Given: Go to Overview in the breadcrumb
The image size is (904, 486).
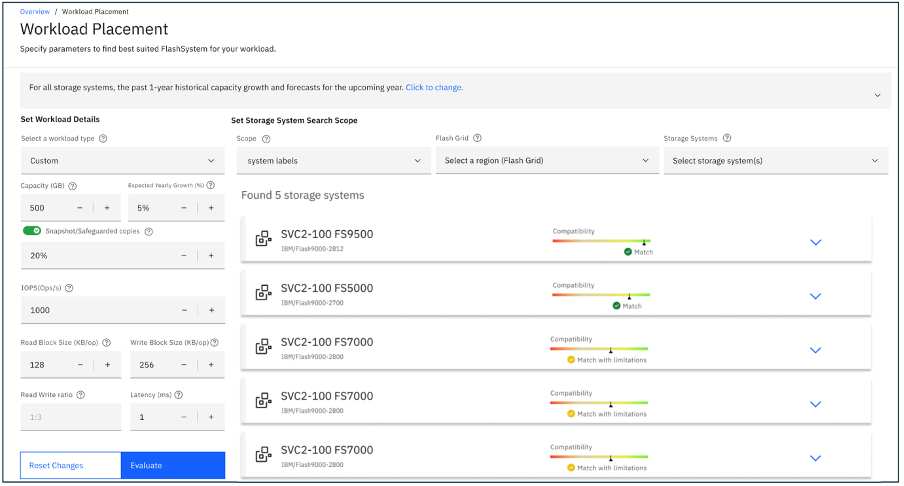Looking at the screenshot, I should point(35,12).
